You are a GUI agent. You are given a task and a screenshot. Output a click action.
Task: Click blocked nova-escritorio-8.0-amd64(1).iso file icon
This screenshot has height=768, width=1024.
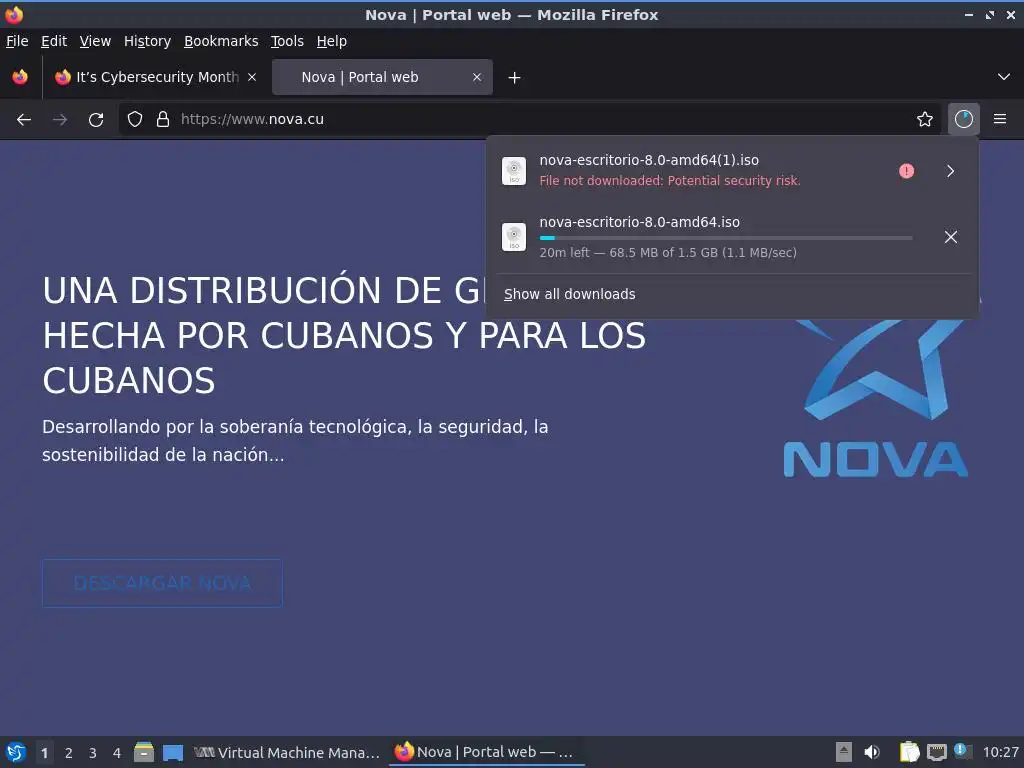(x=514, y=171)
